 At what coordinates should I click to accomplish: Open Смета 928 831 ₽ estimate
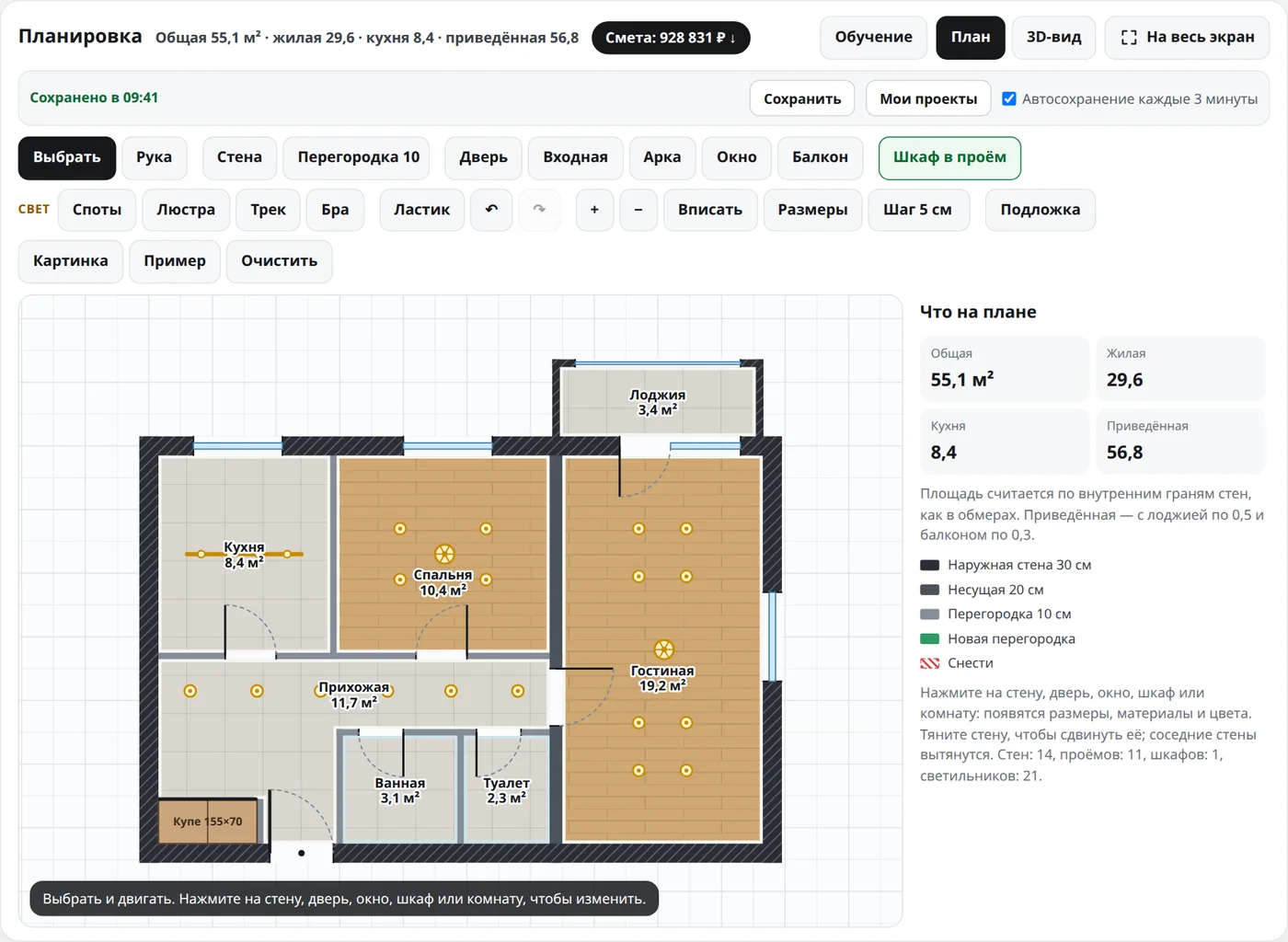tap(671, 38)
